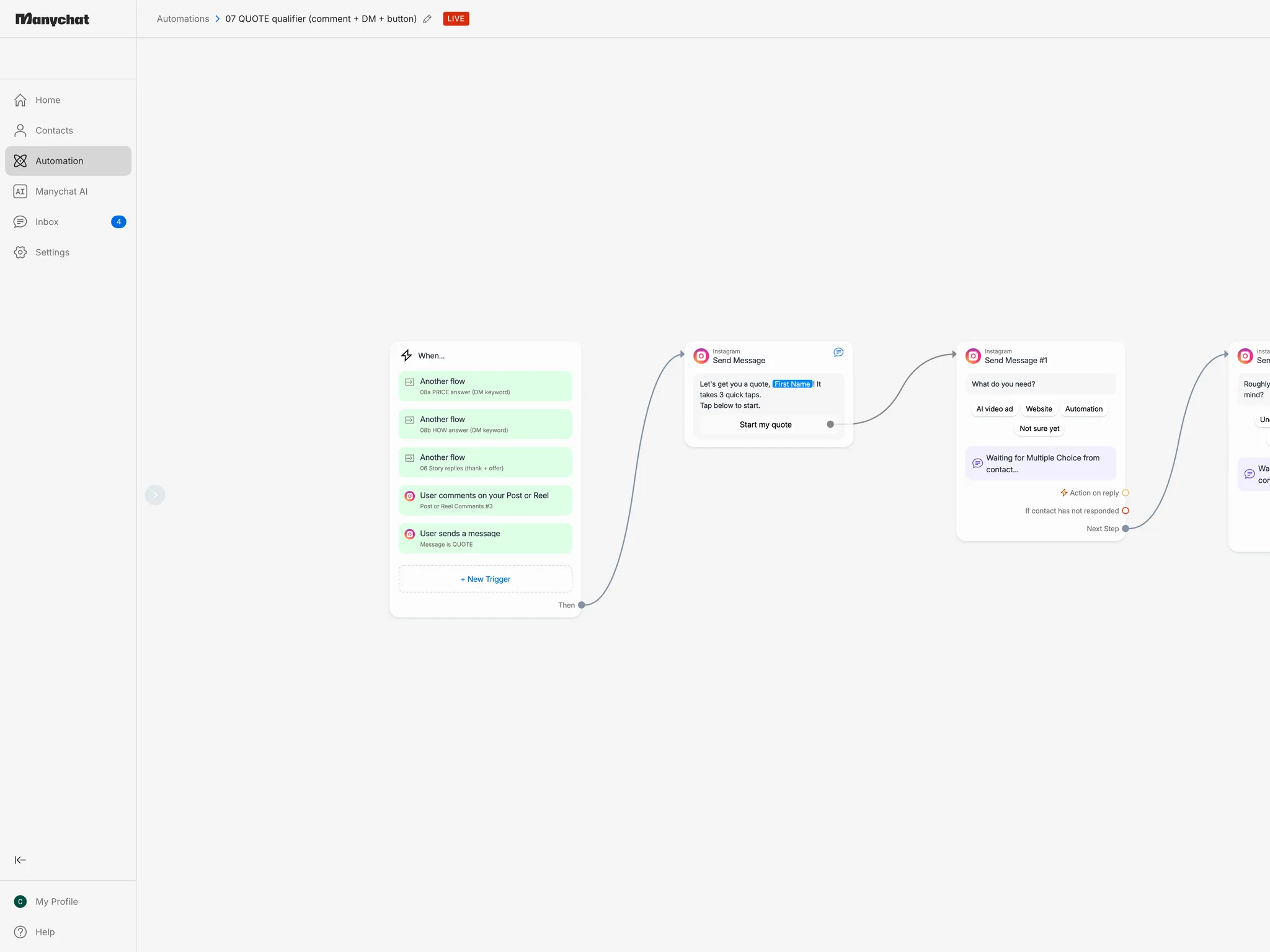Open the Contacts menu item
The image size is (1270, 952).
[68, 130]
